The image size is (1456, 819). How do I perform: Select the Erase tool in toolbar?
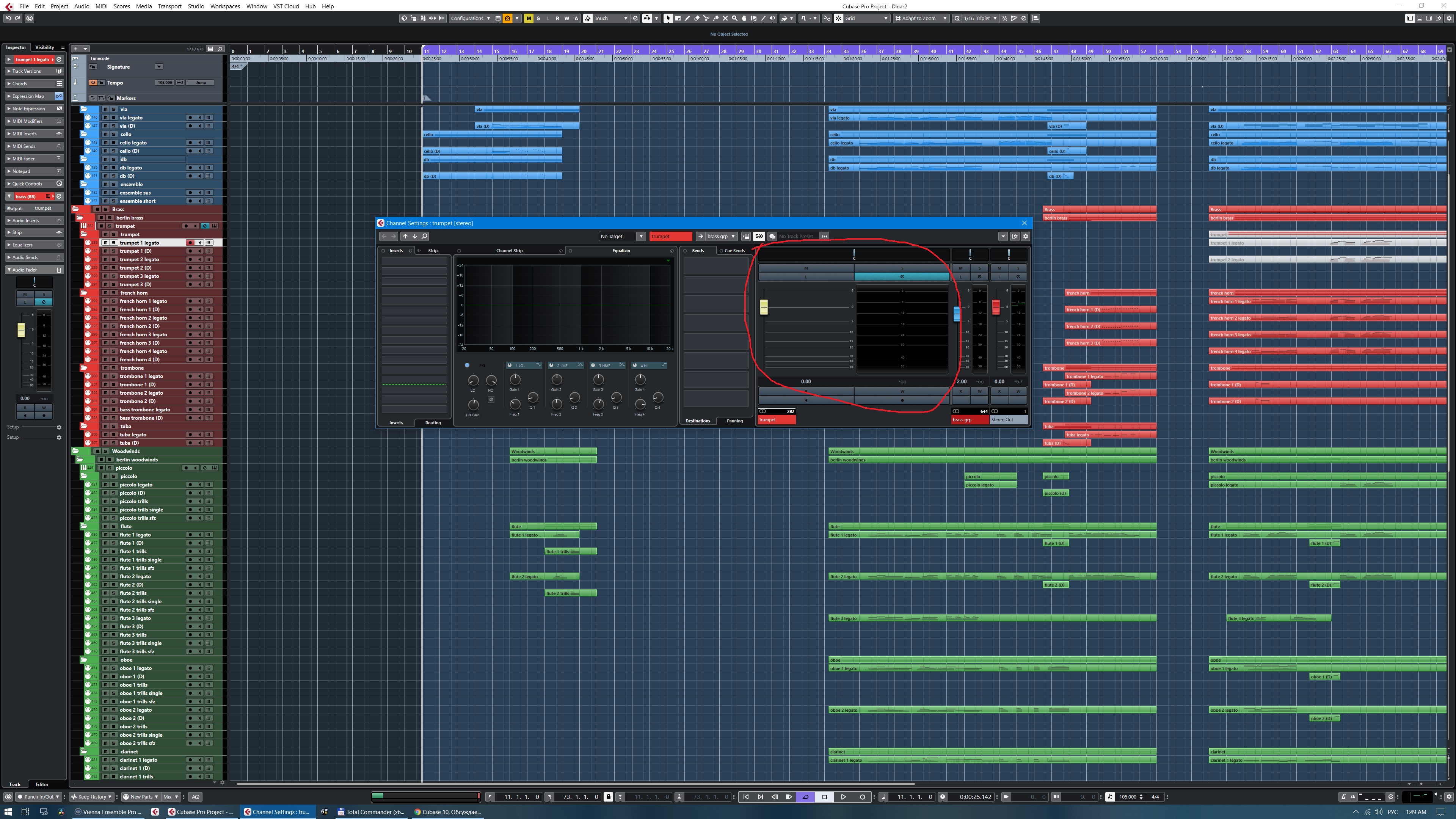pos(697,18)
